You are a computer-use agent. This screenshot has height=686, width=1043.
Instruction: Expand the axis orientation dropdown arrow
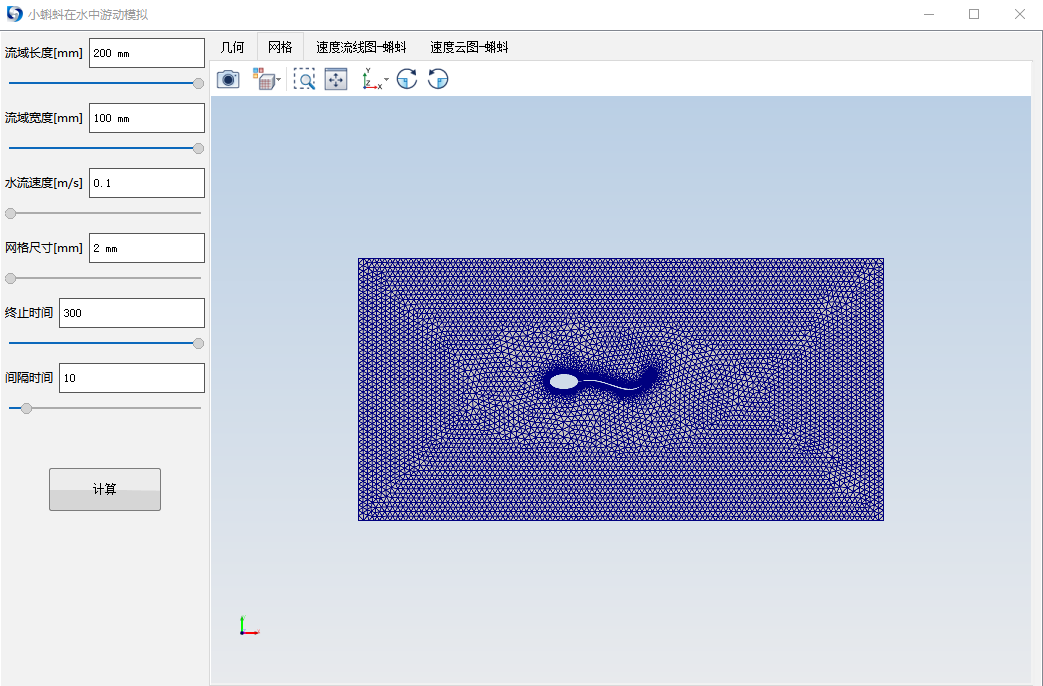[386, 80]
